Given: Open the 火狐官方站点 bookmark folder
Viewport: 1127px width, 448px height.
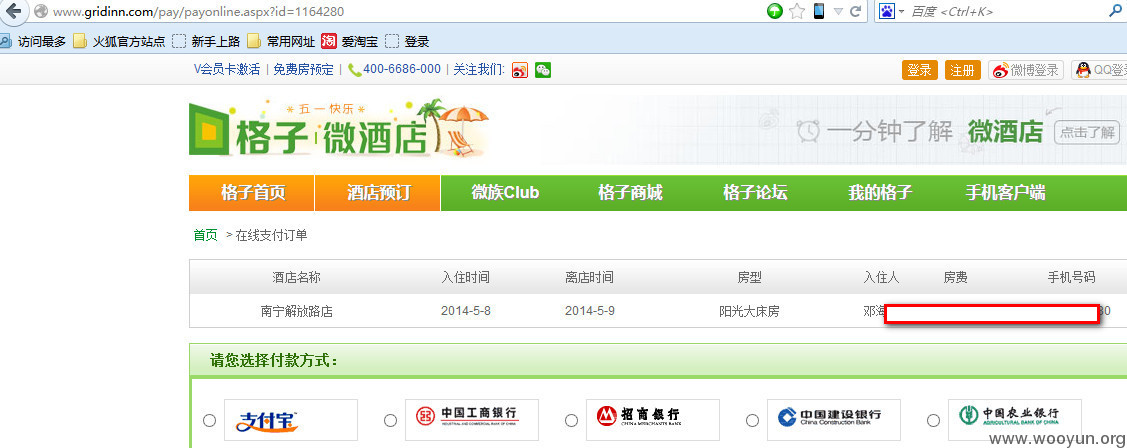Looking at the screenshot, I should point(119,42).
